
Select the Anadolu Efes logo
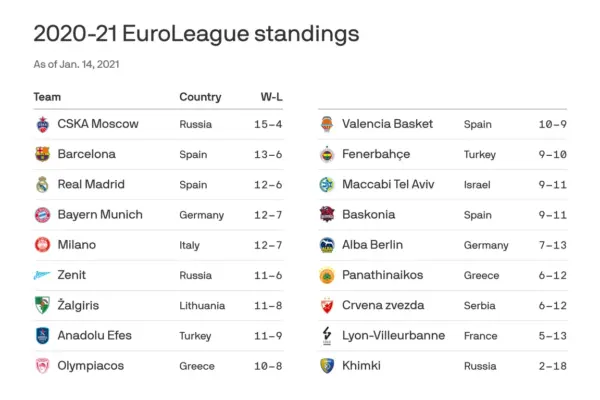click(x=42, y=336)
